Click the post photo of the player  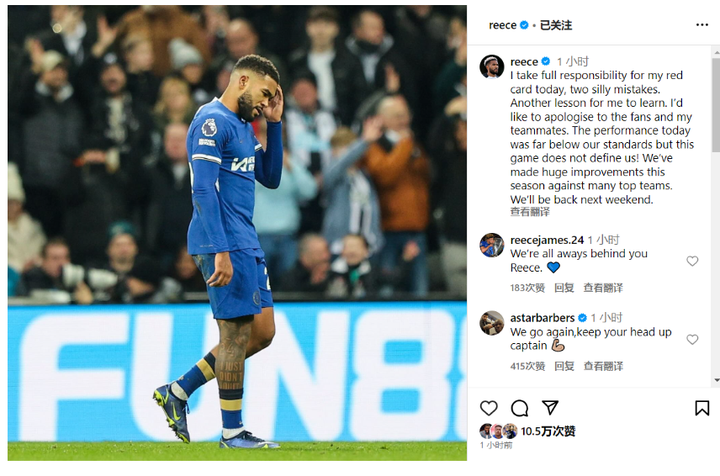237,233
